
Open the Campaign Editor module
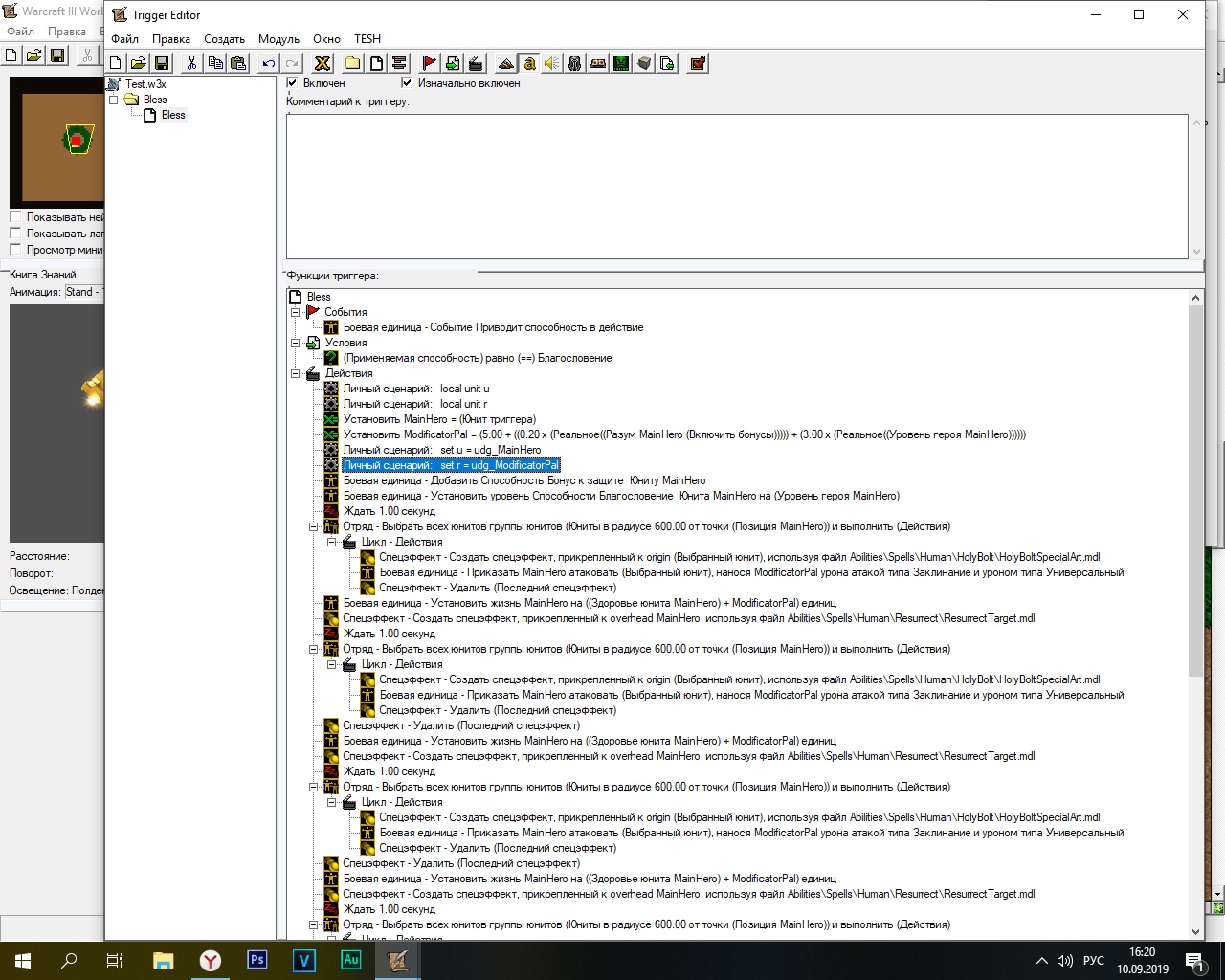(598, 63)
